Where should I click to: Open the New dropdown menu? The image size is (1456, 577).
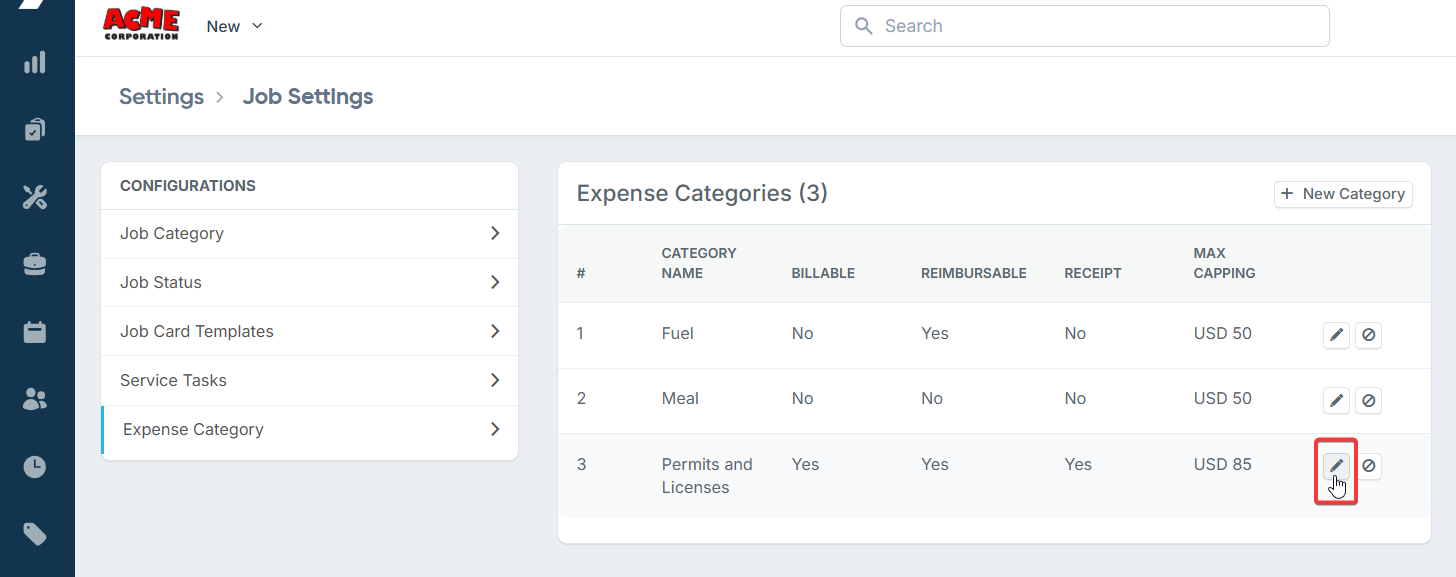point(234,27)
